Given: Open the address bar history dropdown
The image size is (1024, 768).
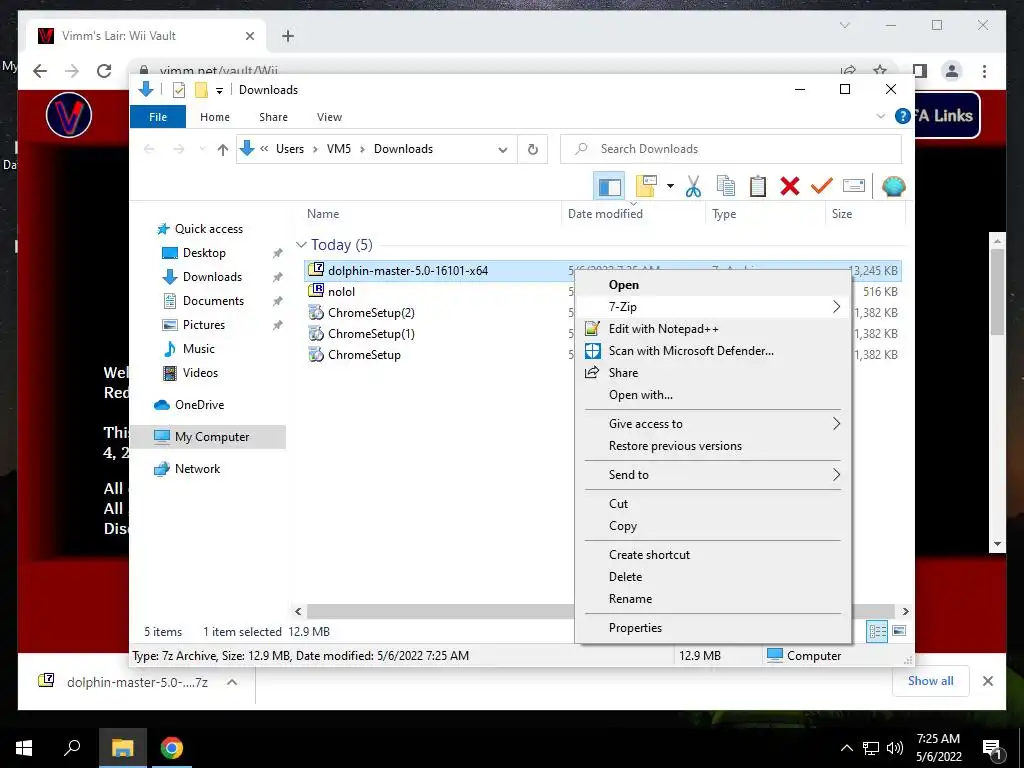Looking at the screenshot, I should click(x=502, y=150).
